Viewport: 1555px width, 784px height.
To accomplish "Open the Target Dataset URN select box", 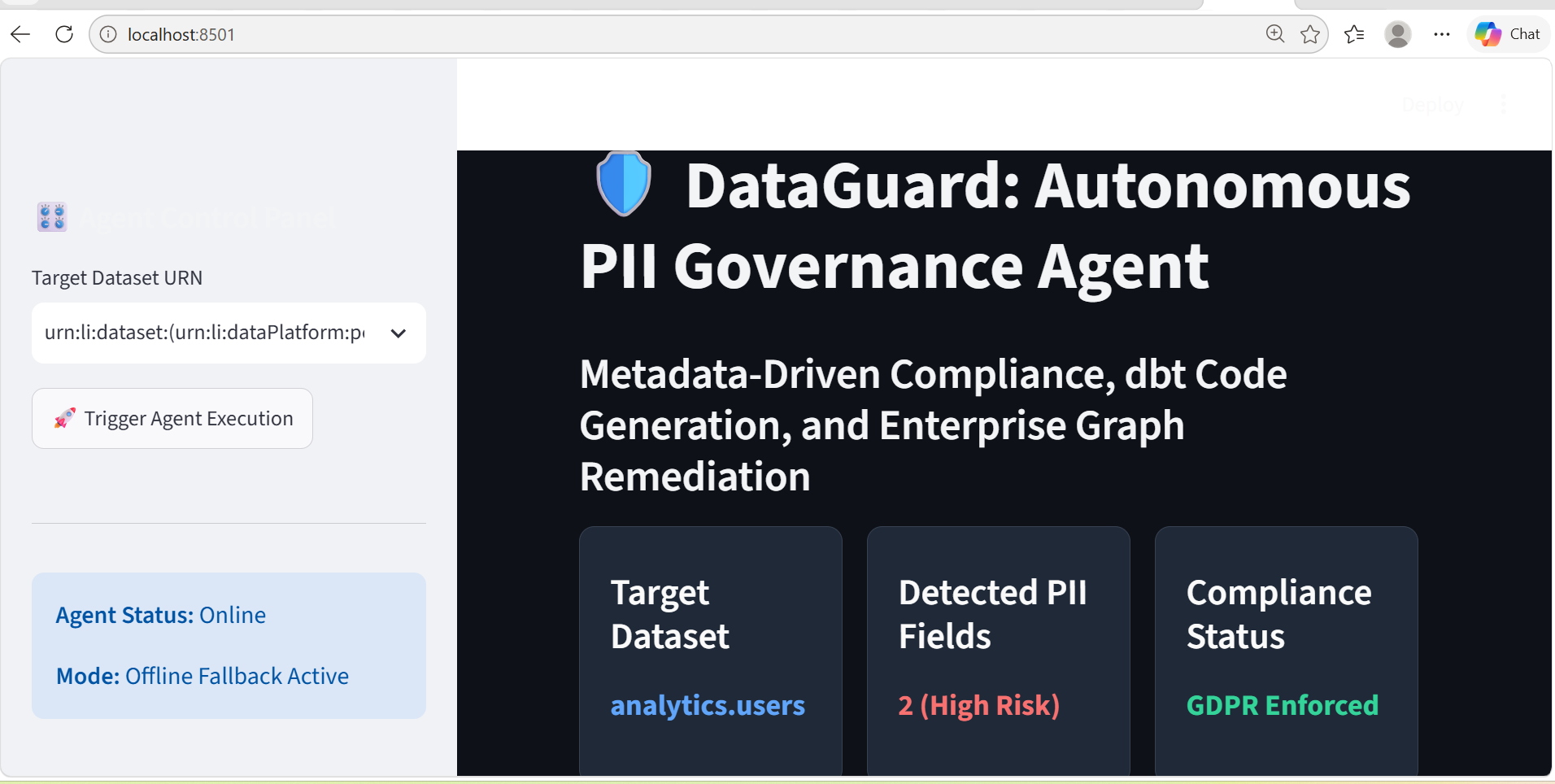I will coord(229,333).
